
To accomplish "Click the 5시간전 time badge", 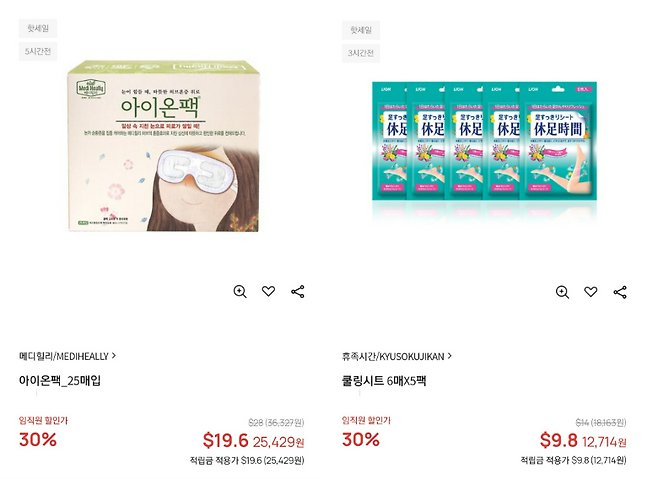I will [x=38, y=51].
